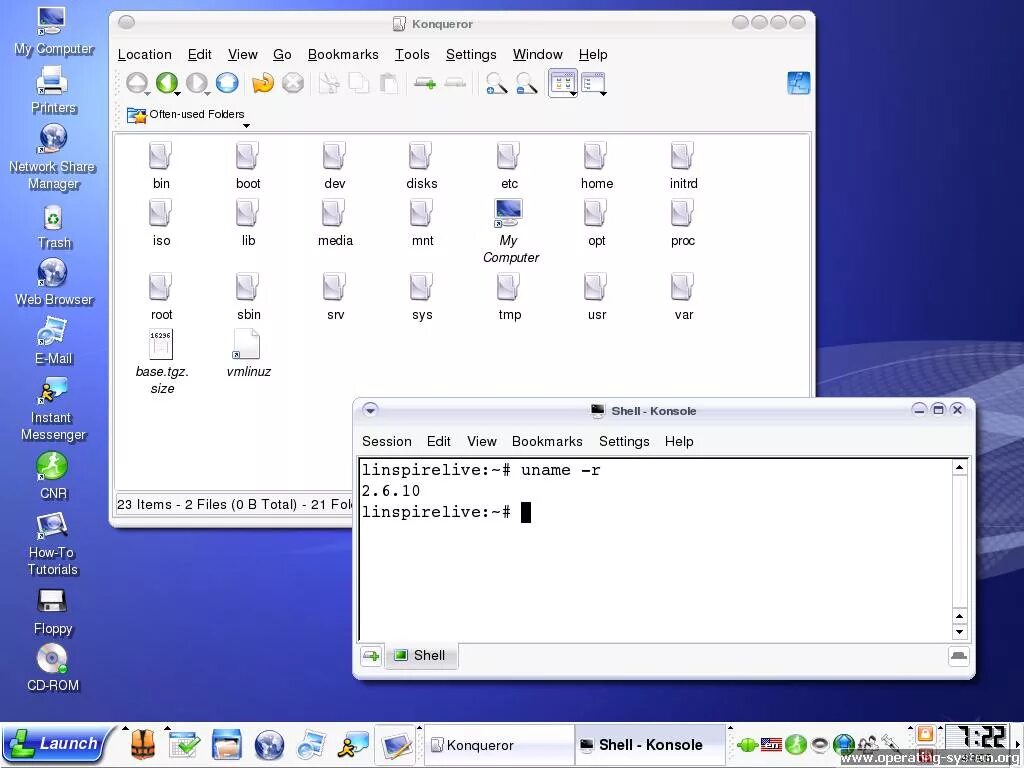
Task: Open Location menu in Konqueror
Action: 144,54
